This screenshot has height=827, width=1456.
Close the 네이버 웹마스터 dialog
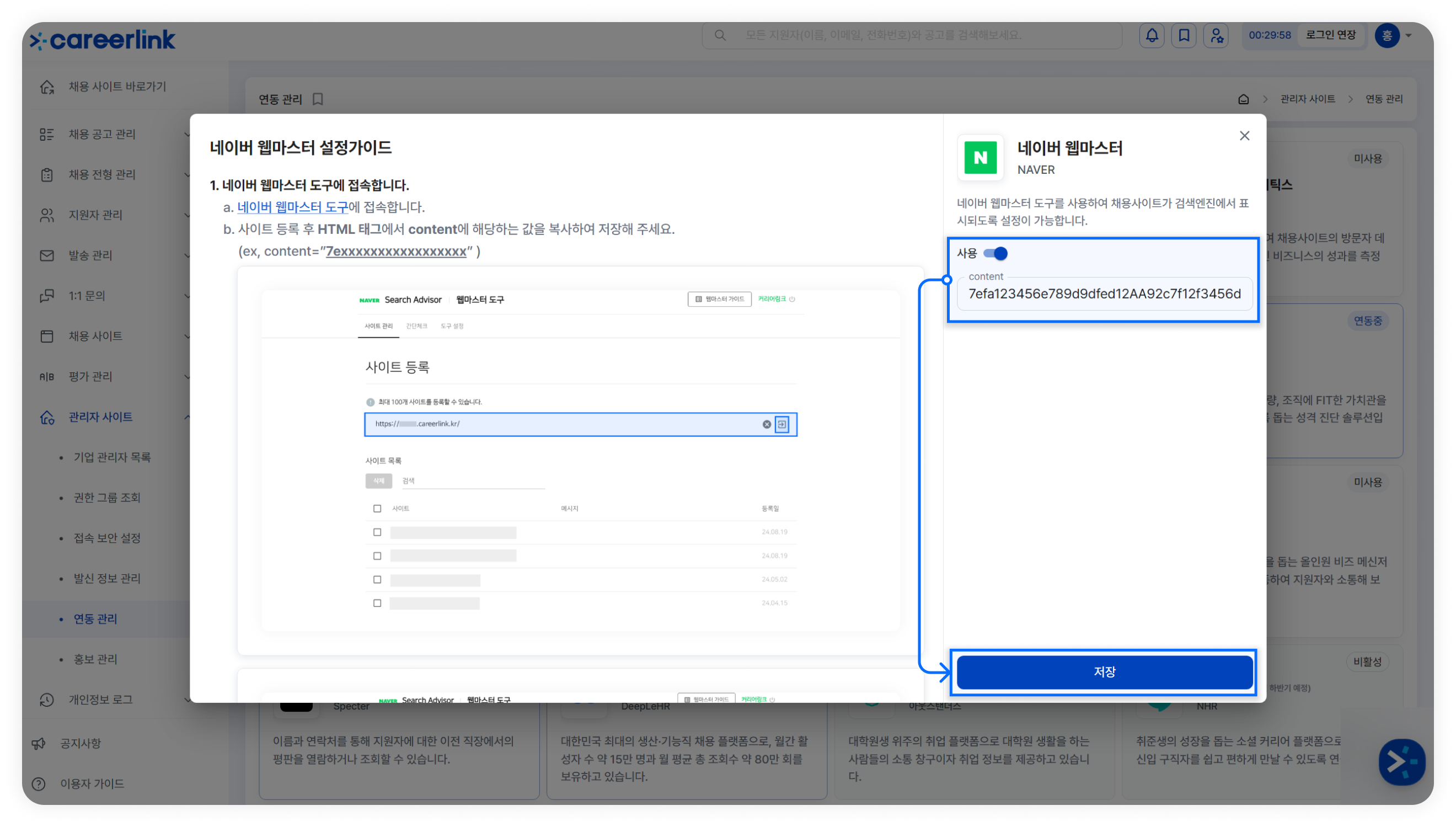click(1244, 136)
